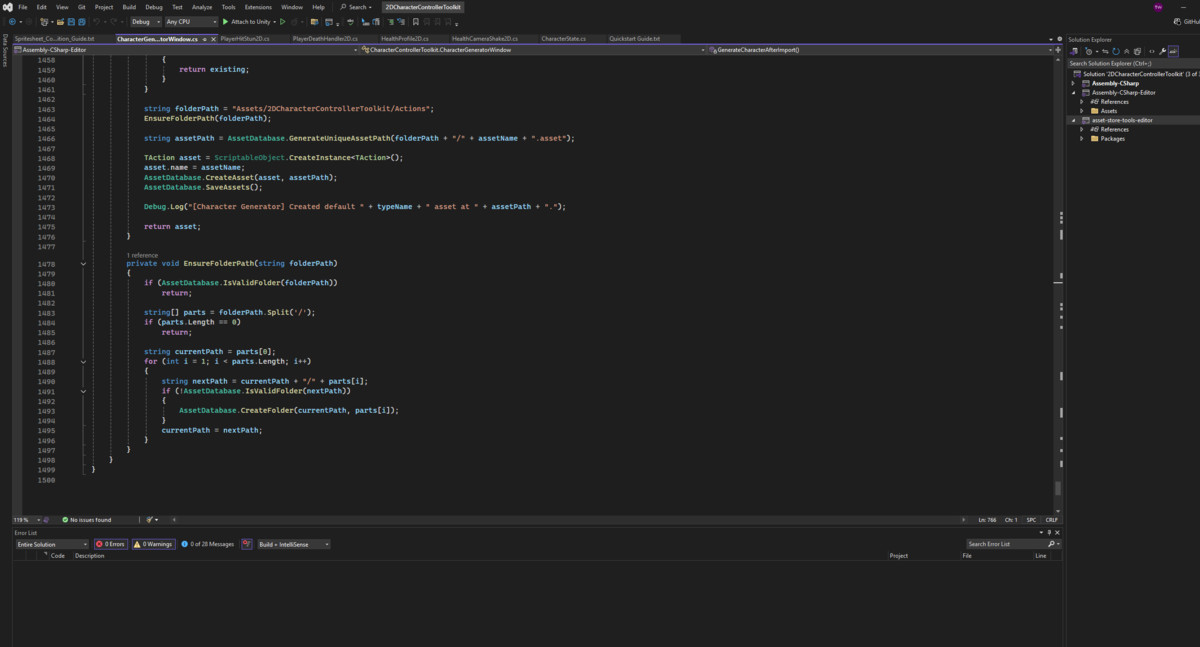The image size is (1200, 647).
Task: Click Start Without Debugging green outline arrow
Action: click(x=283, y=21)
